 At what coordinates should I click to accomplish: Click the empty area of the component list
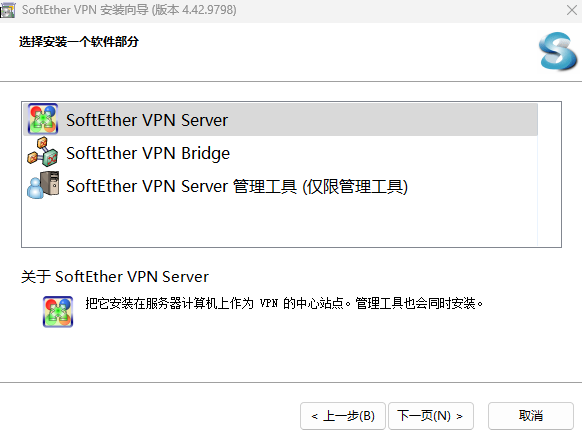coord(280,223)
